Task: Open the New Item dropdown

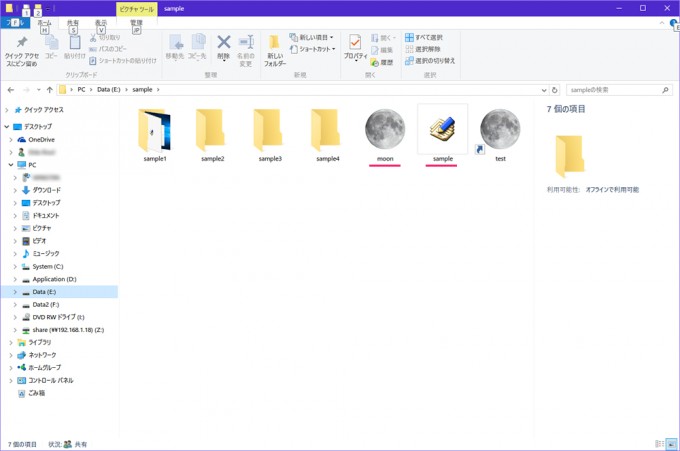Action: click(312, 37)
